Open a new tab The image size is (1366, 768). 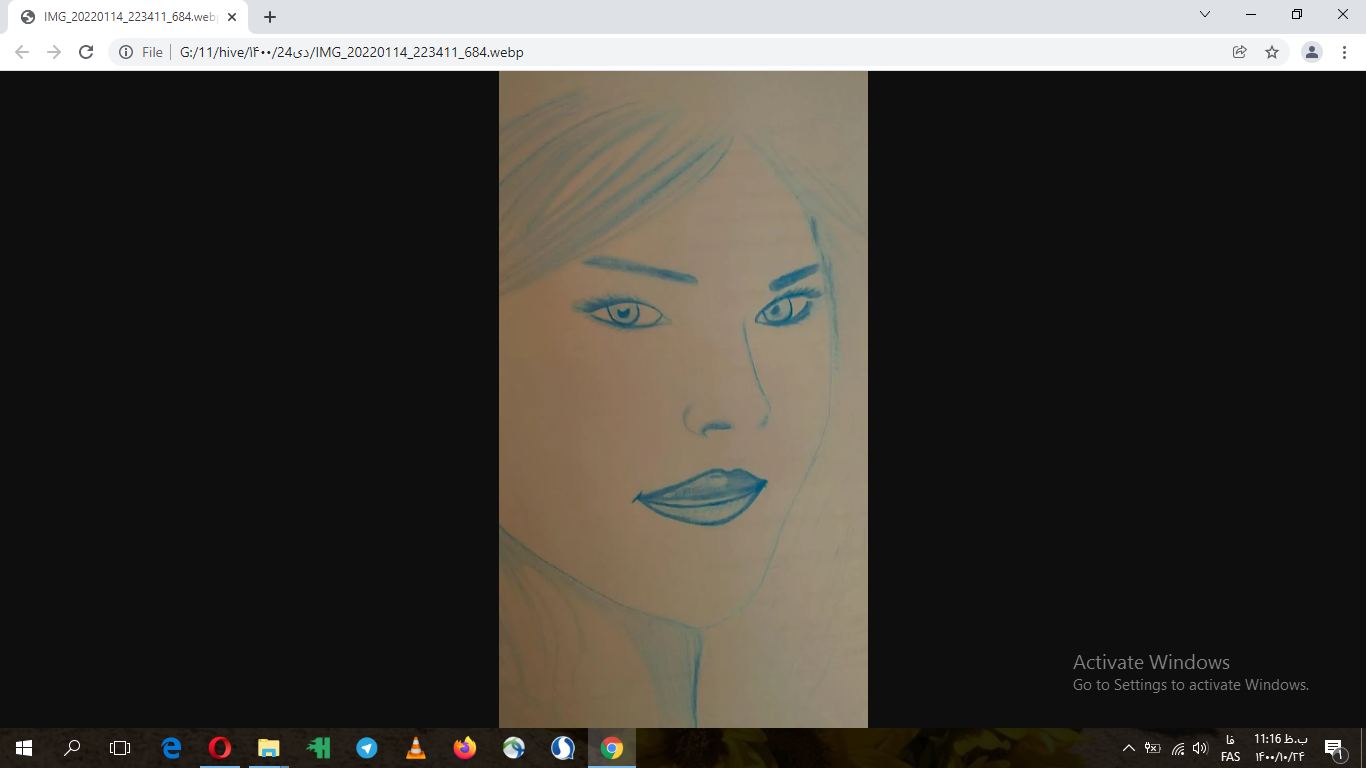(270, 17)
